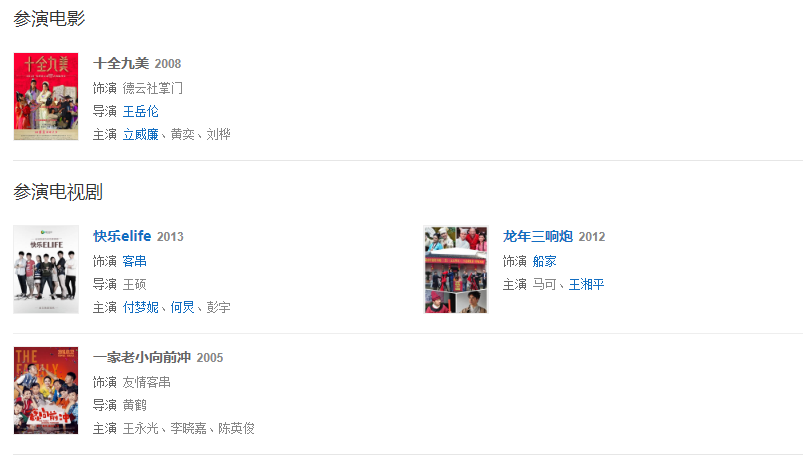This screenshot has width=811, height=460.
Task: Click the 船家 role link
Action: (545, 261)
